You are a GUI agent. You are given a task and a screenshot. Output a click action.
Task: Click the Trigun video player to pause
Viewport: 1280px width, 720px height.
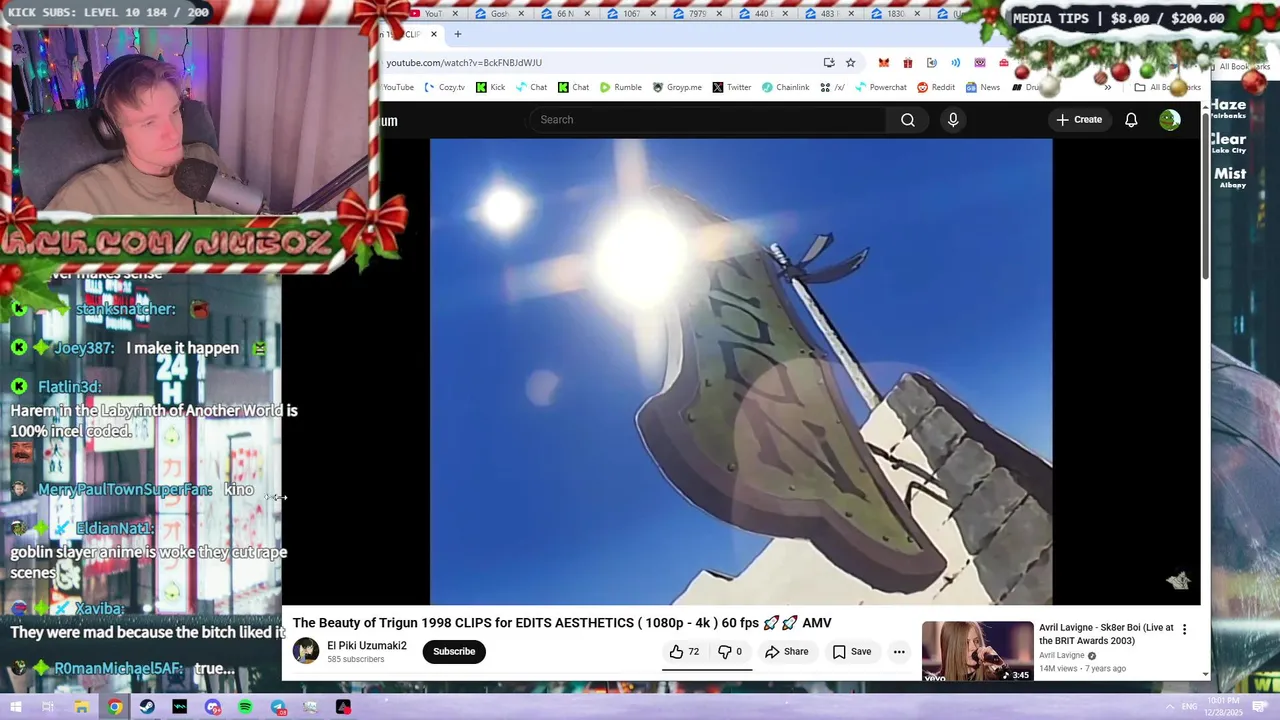[741, 371]
